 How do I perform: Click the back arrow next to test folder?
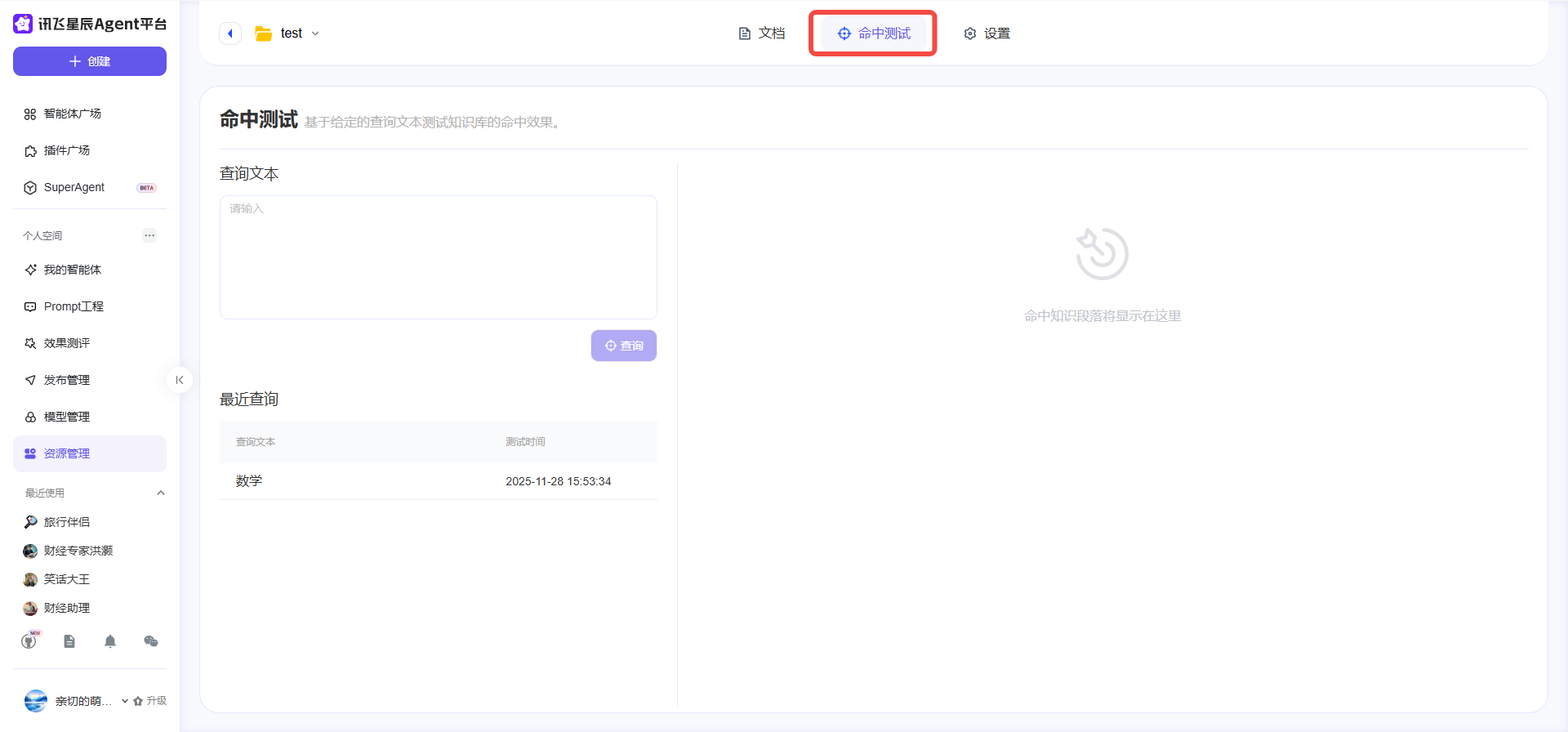pos(230,33)
